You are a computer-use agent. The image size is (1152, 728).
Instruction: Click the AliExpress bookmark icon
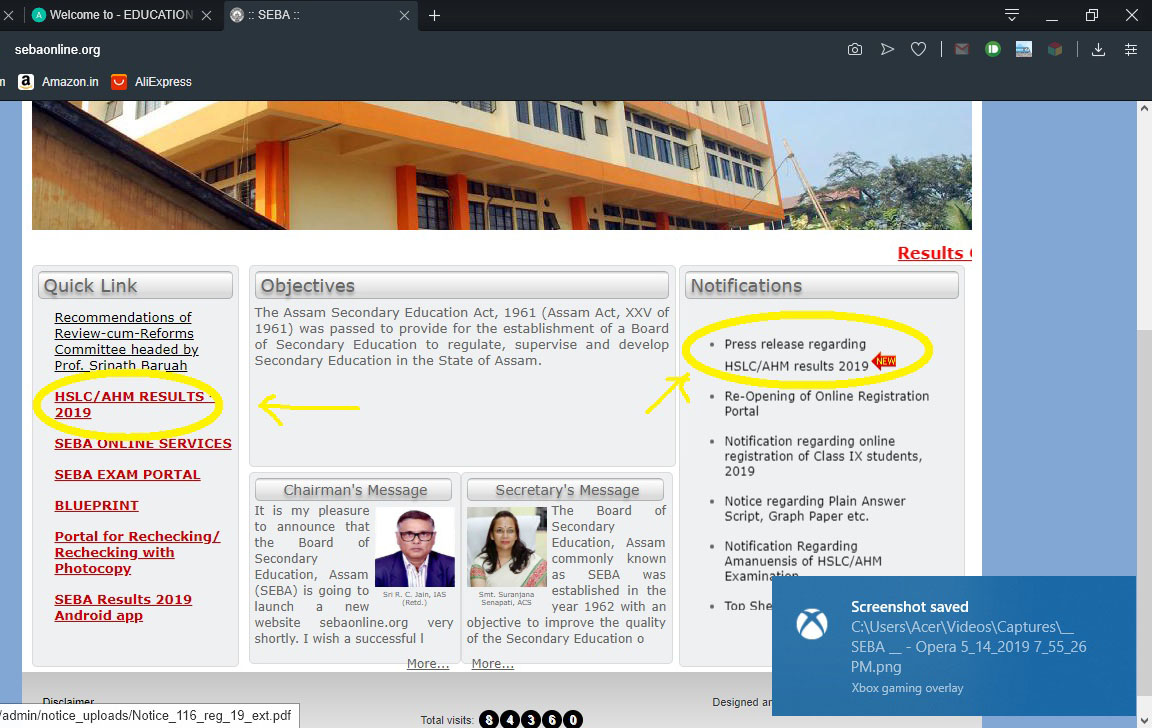pyautogui.click(x=118, y=82)
